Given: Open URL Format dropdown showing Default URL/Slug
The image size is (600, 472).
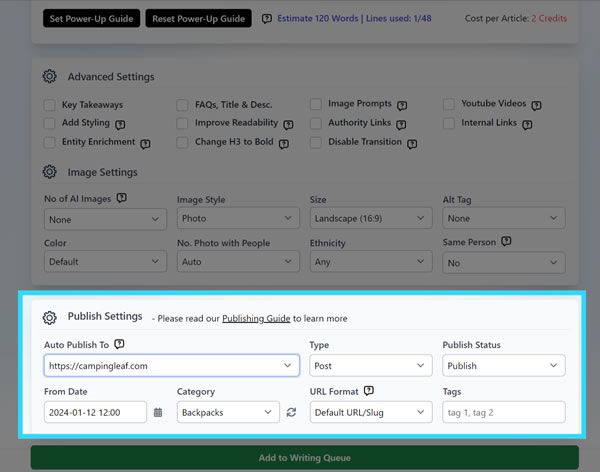Looking at the screenshot, I should [371, 412].
